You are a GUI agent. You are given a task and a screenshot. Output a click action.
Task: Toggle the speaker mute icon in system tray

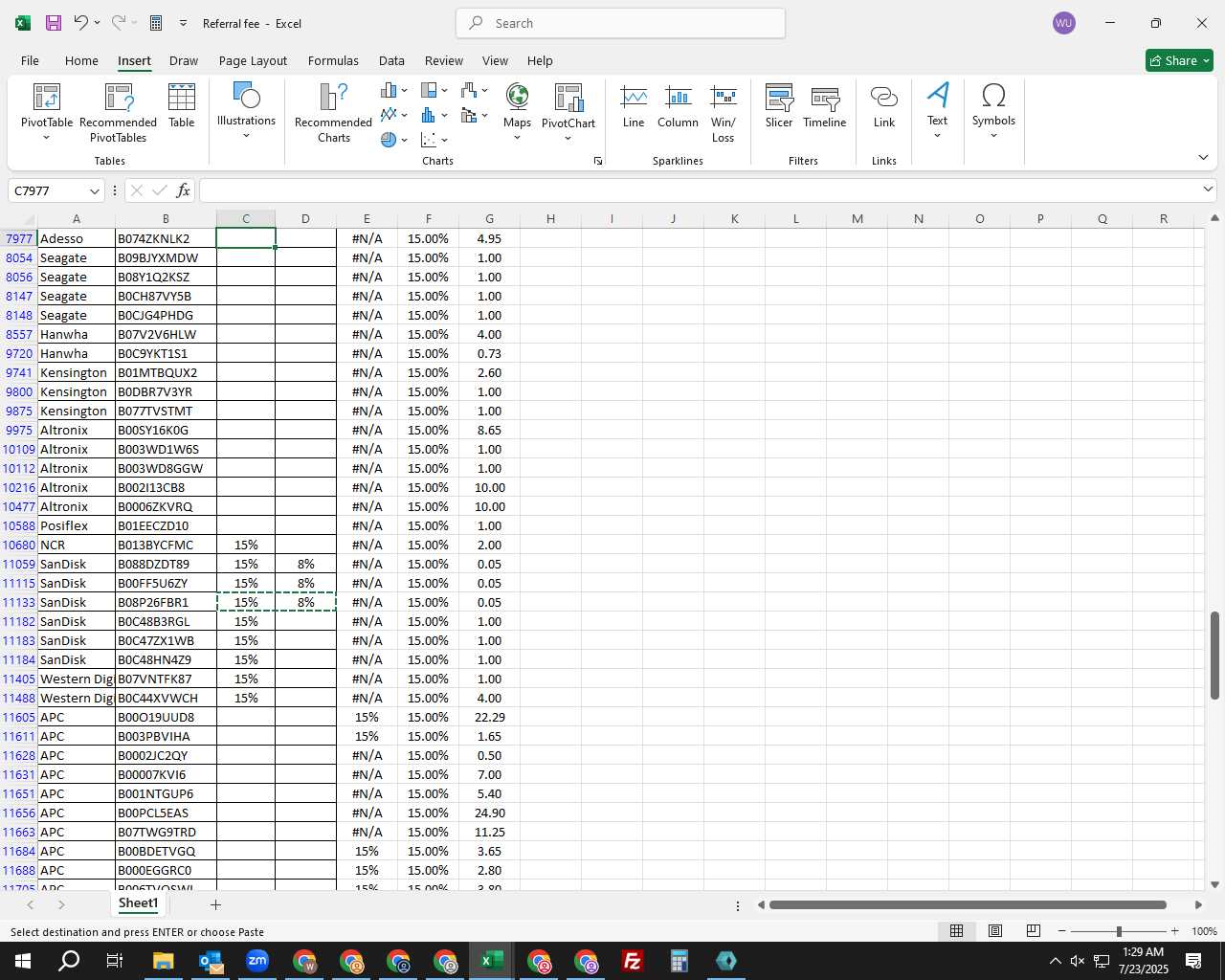pos(1078,961)
